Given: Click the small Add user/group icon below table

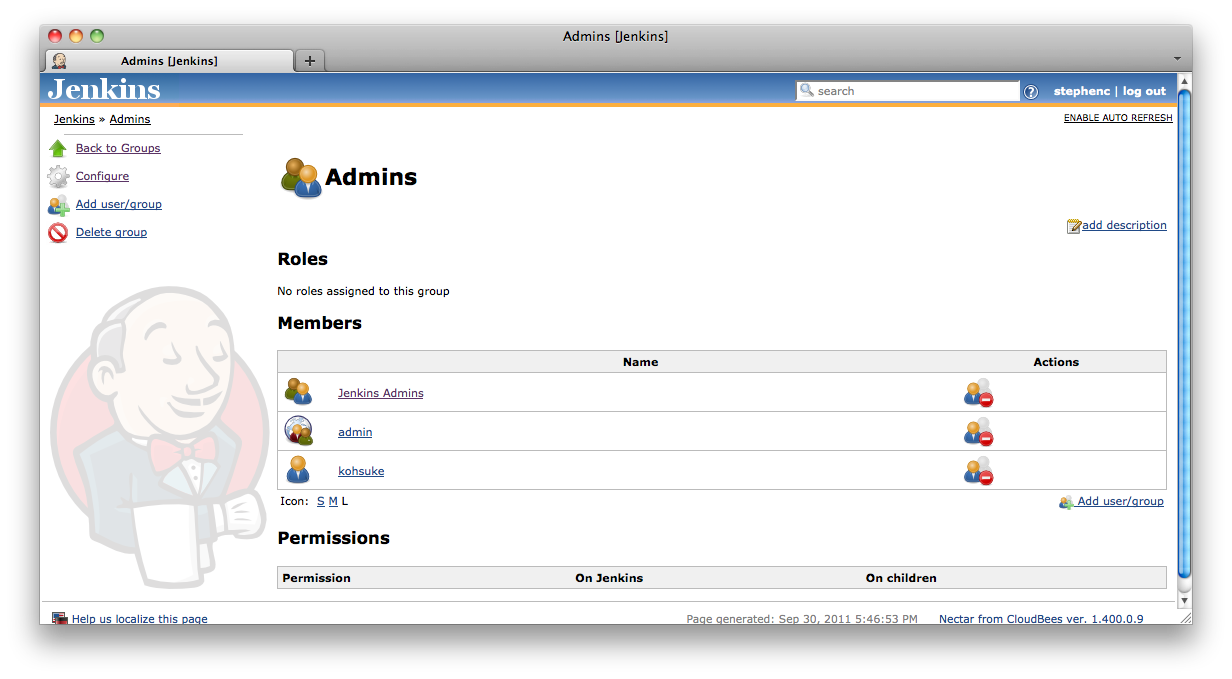Looking at the screenshot, I should pos(1066,502).
